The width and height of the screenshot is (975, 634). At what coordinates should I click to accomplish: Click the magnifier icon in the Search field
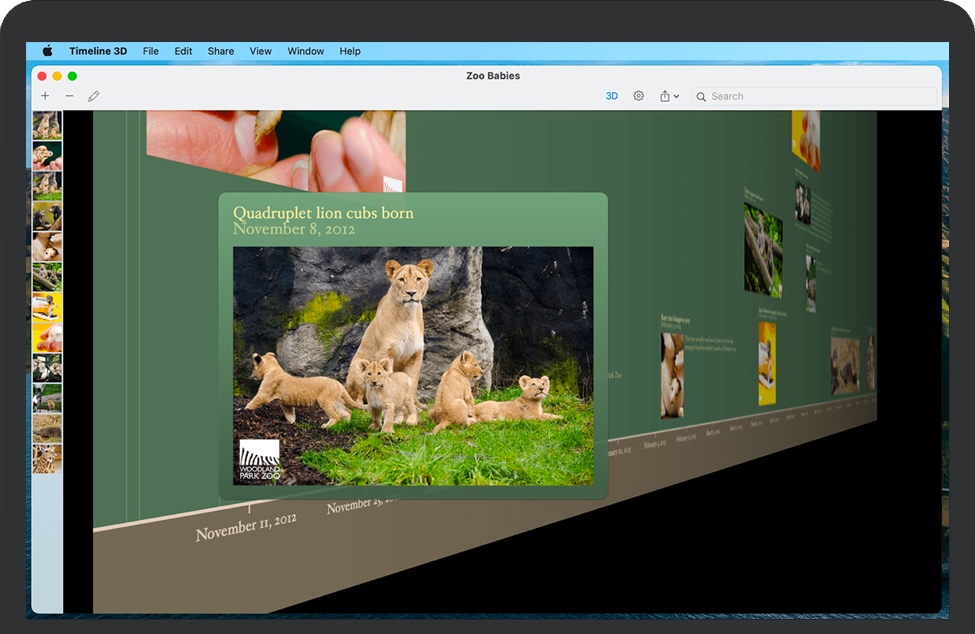click(x=700, y=96)
